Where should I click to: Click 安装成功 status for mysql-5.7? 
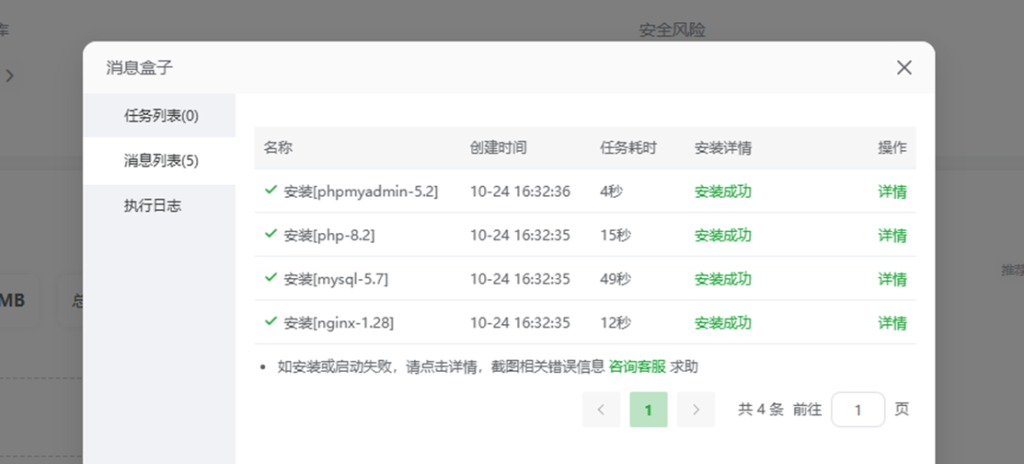click(723, 279)
